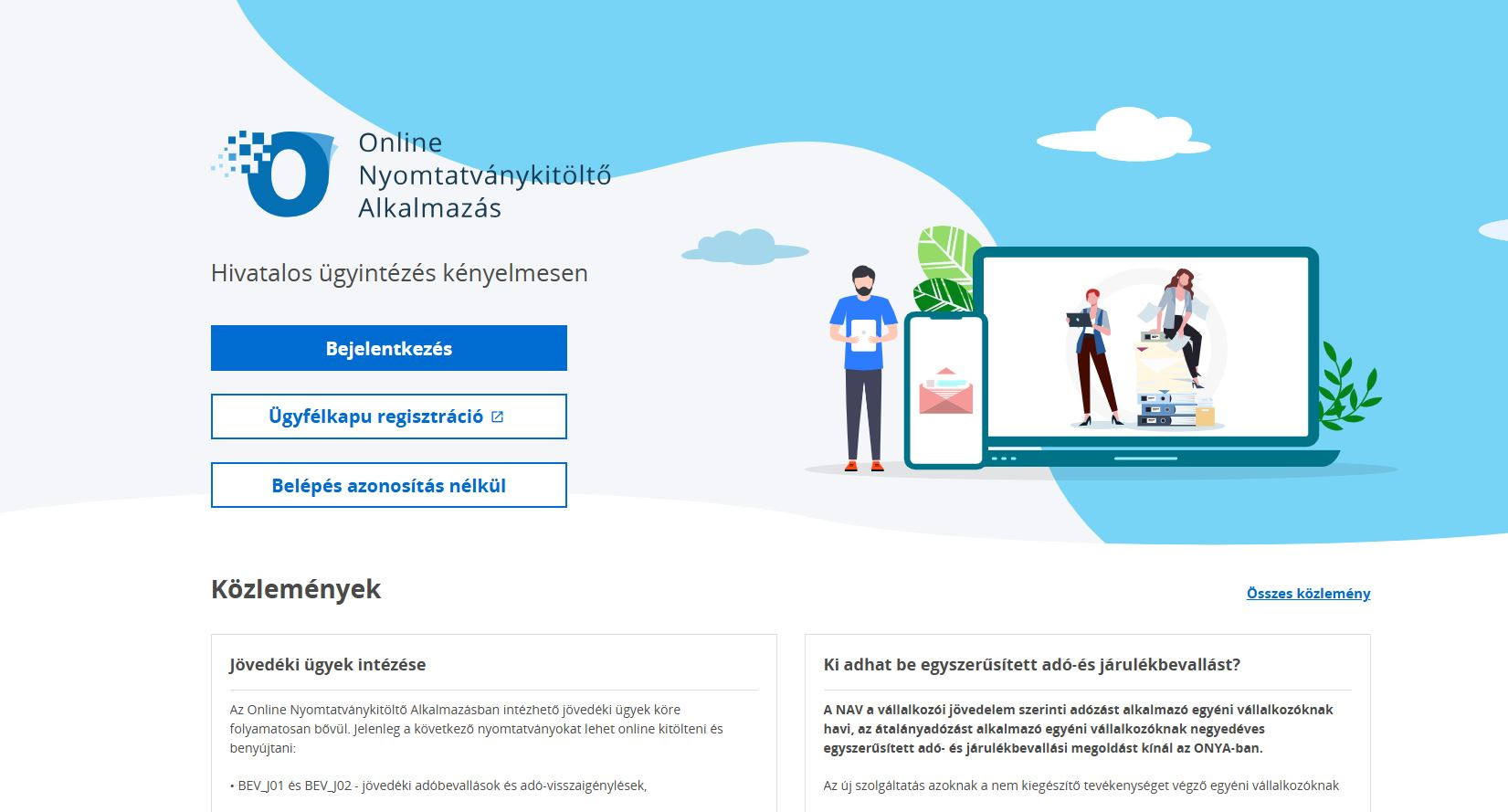Image resolution: width=1508 pixels, height=812 pixels.
Task: Open Ügyfélkapu regisztráció
Action: [389, 417]
